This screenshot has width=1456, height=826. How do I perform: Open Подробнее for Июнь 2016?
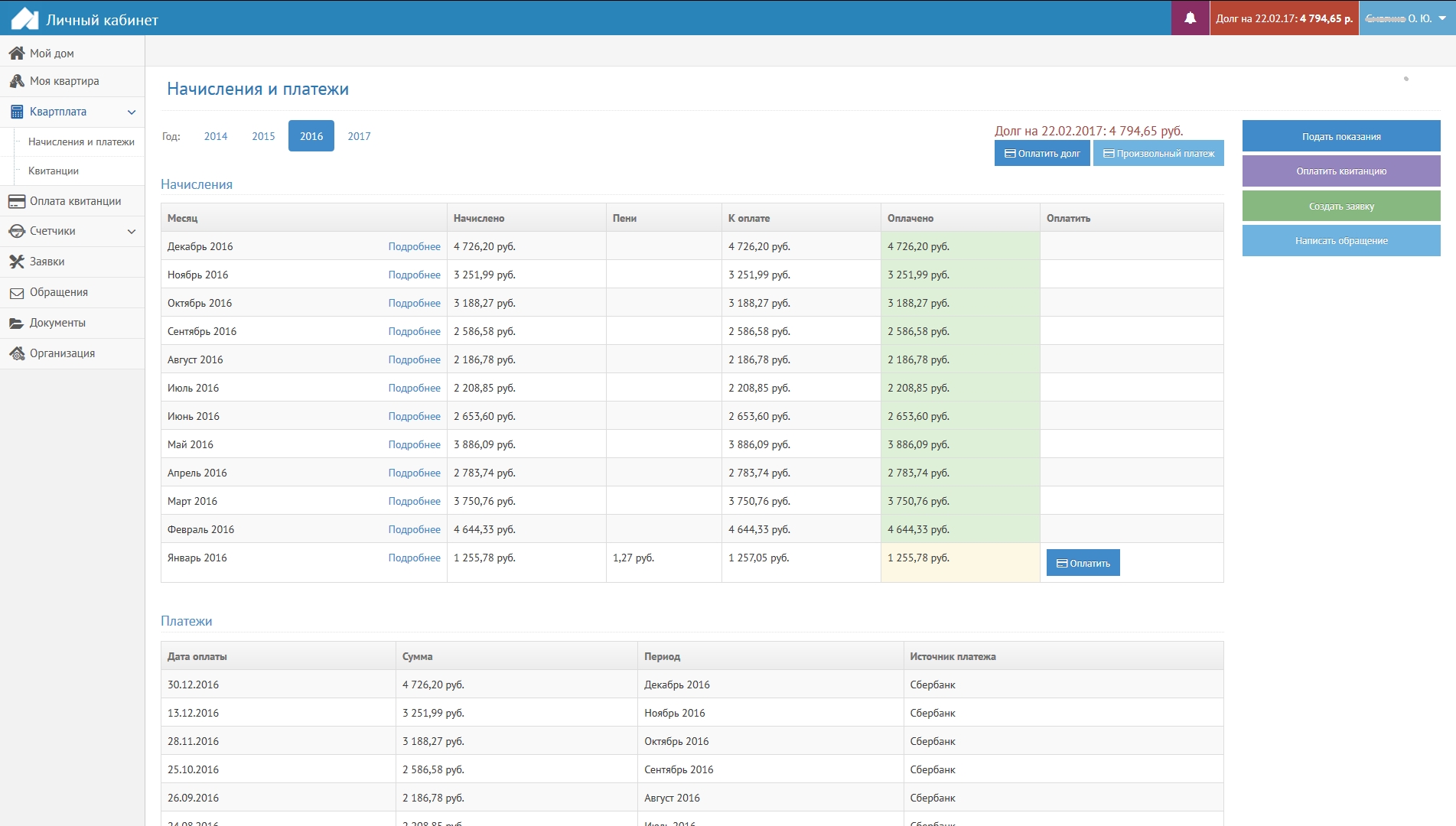[x=414, y=417]
